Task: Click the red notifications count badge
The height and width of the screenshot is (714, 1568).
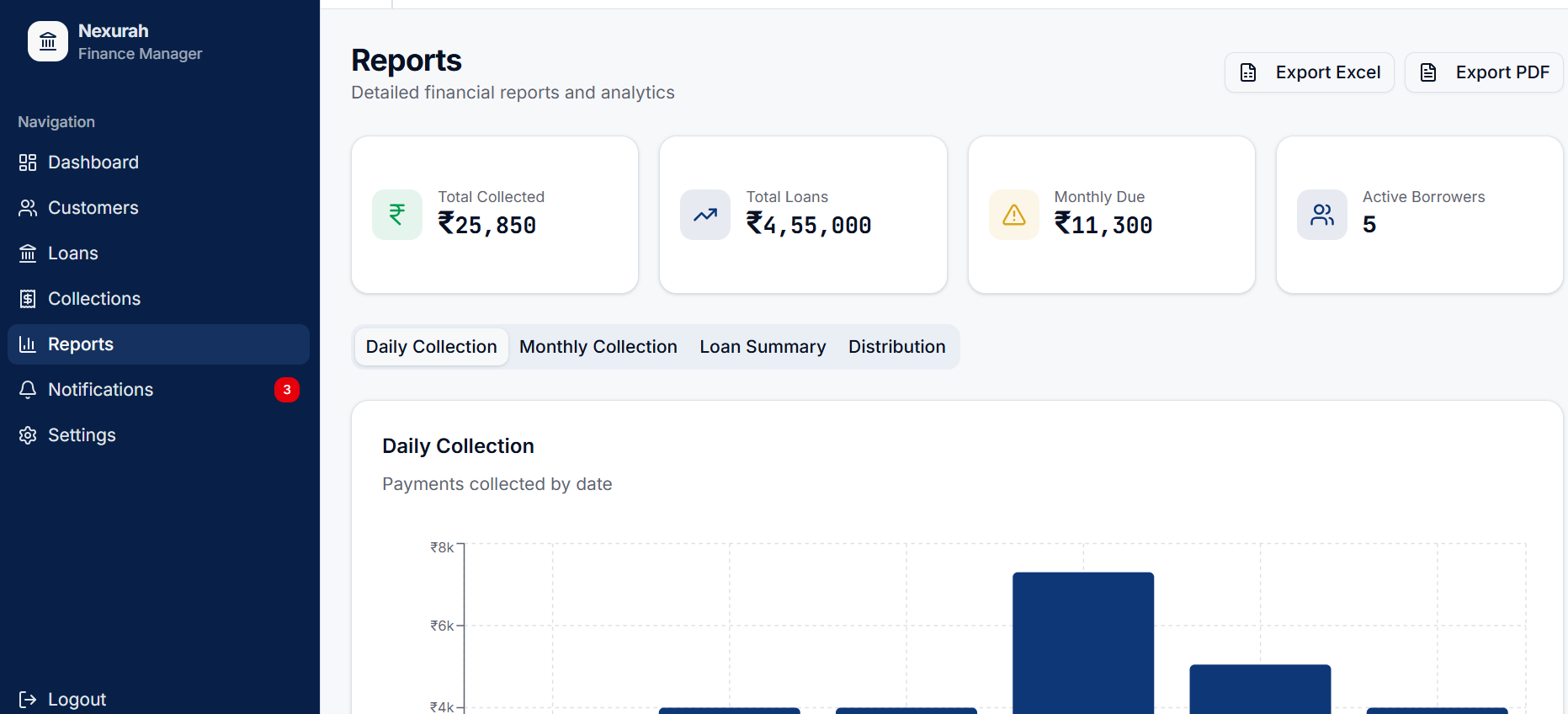Action: (x=287, y=390)
